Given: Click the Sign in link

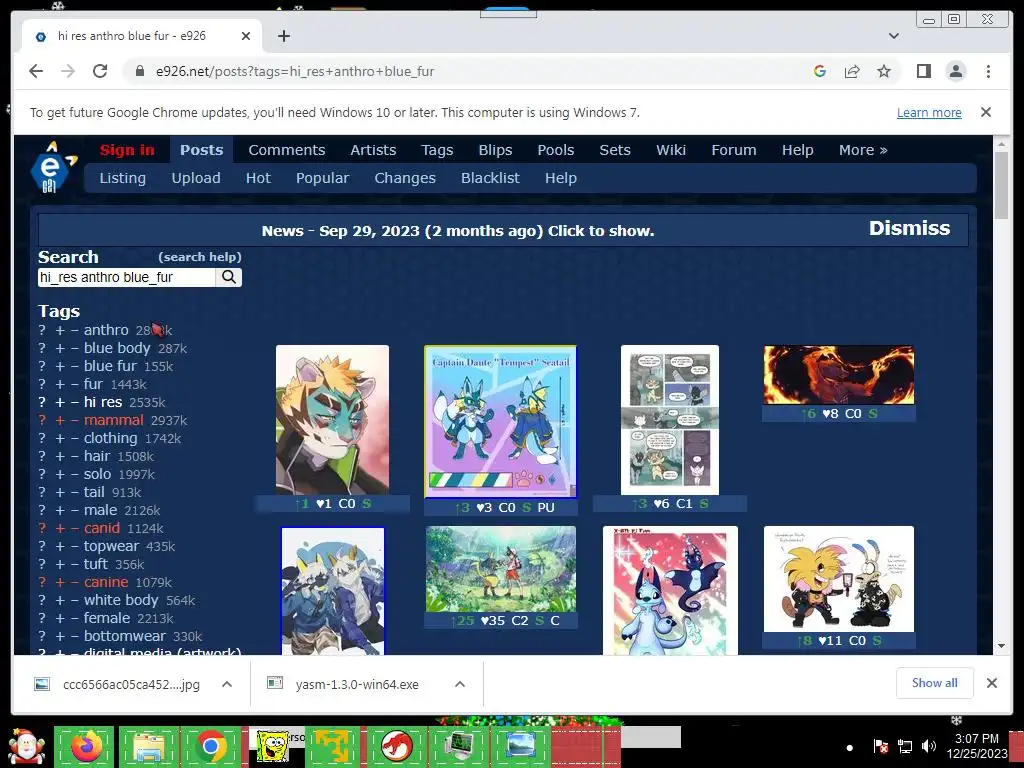Looking at the screenshot, I should click(127, 150).
